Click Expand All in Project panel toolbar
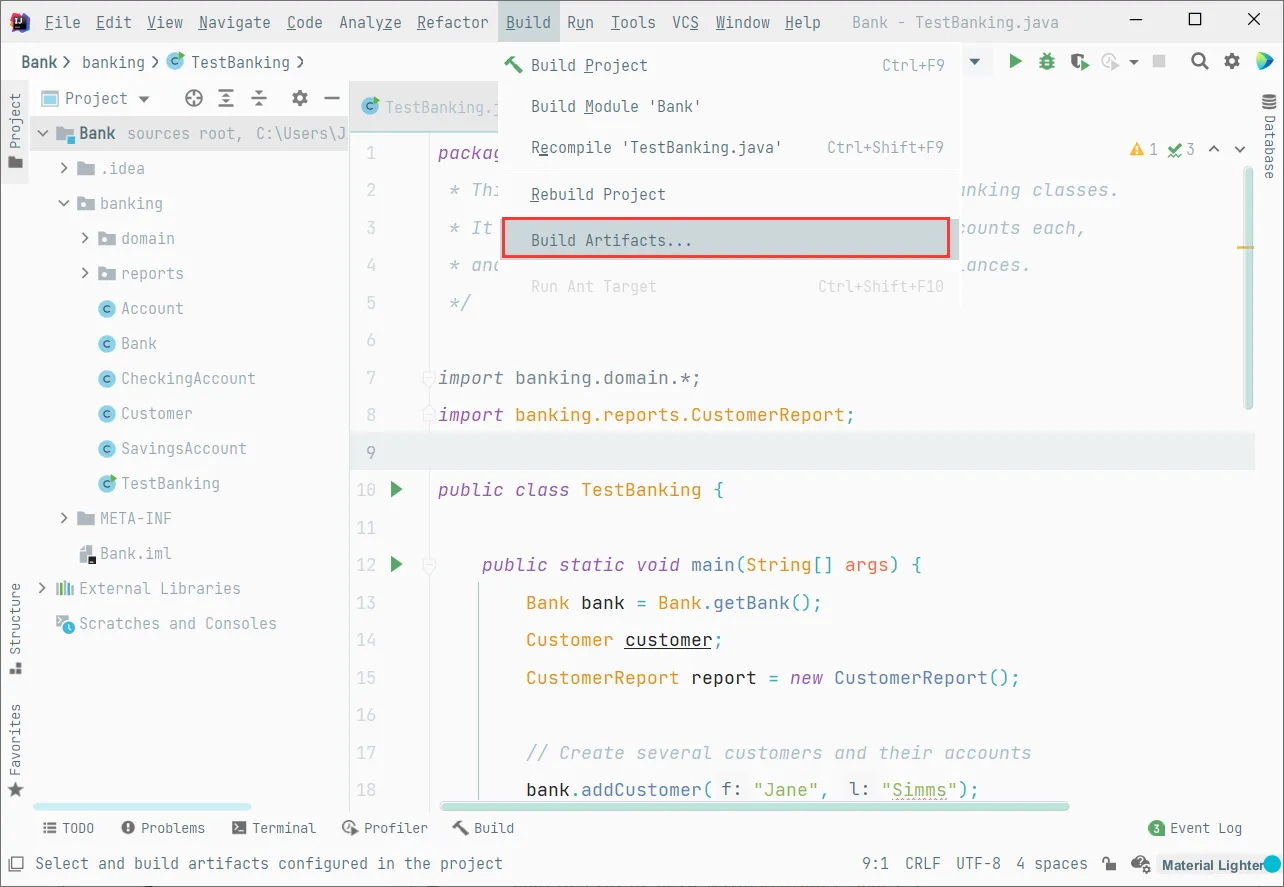The height and width of the screenshot is (887, 1284). (227, 98)
